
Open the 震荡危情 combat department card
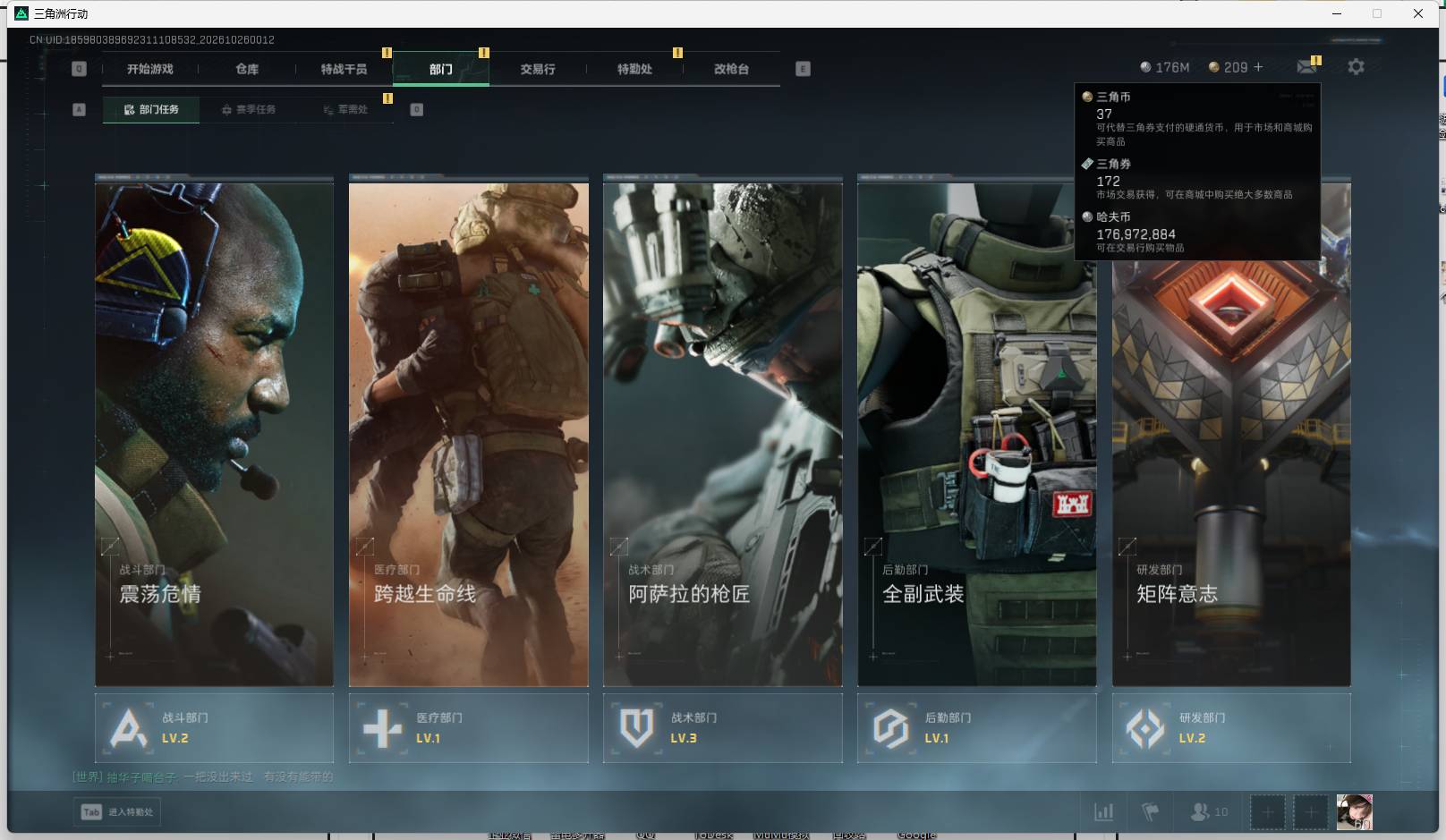214,430
